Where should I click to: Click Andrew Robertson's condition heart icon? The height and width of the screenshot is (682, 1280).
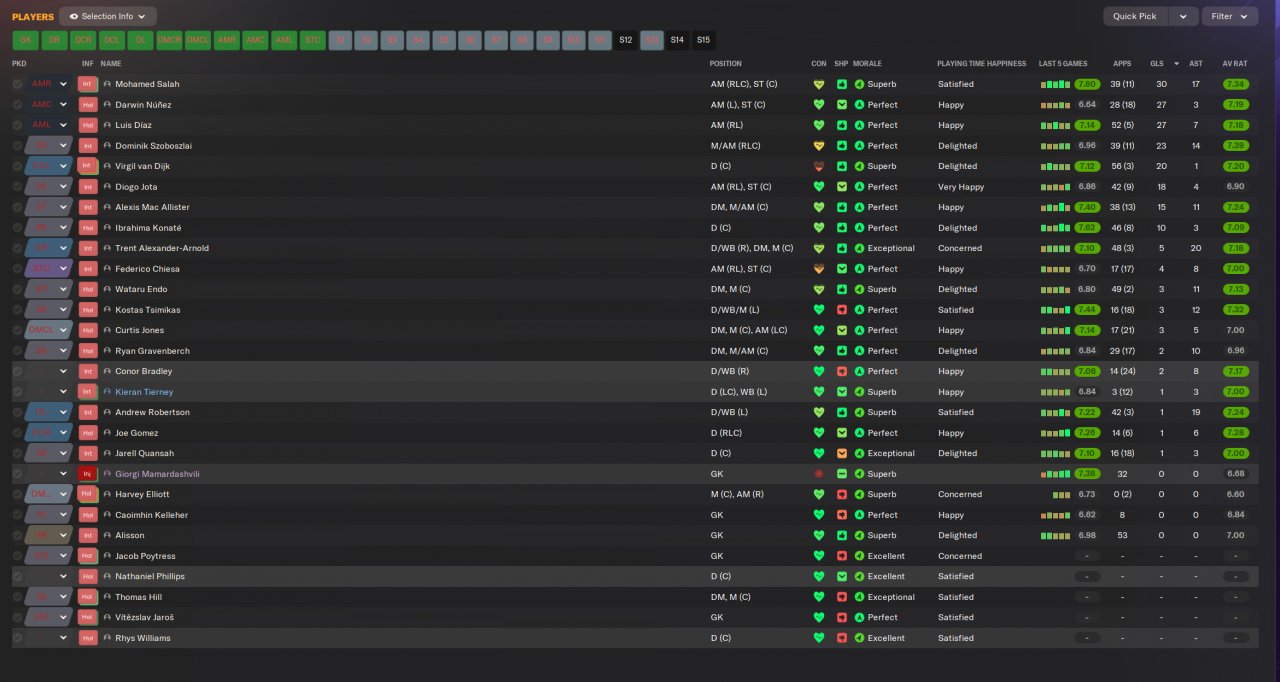click(819, 412)
